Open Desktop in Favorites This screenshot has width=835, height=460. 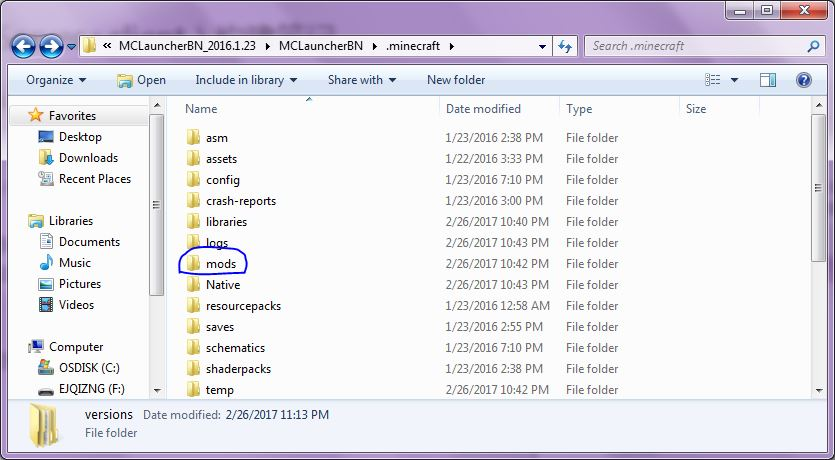click(x=80, y=137)
